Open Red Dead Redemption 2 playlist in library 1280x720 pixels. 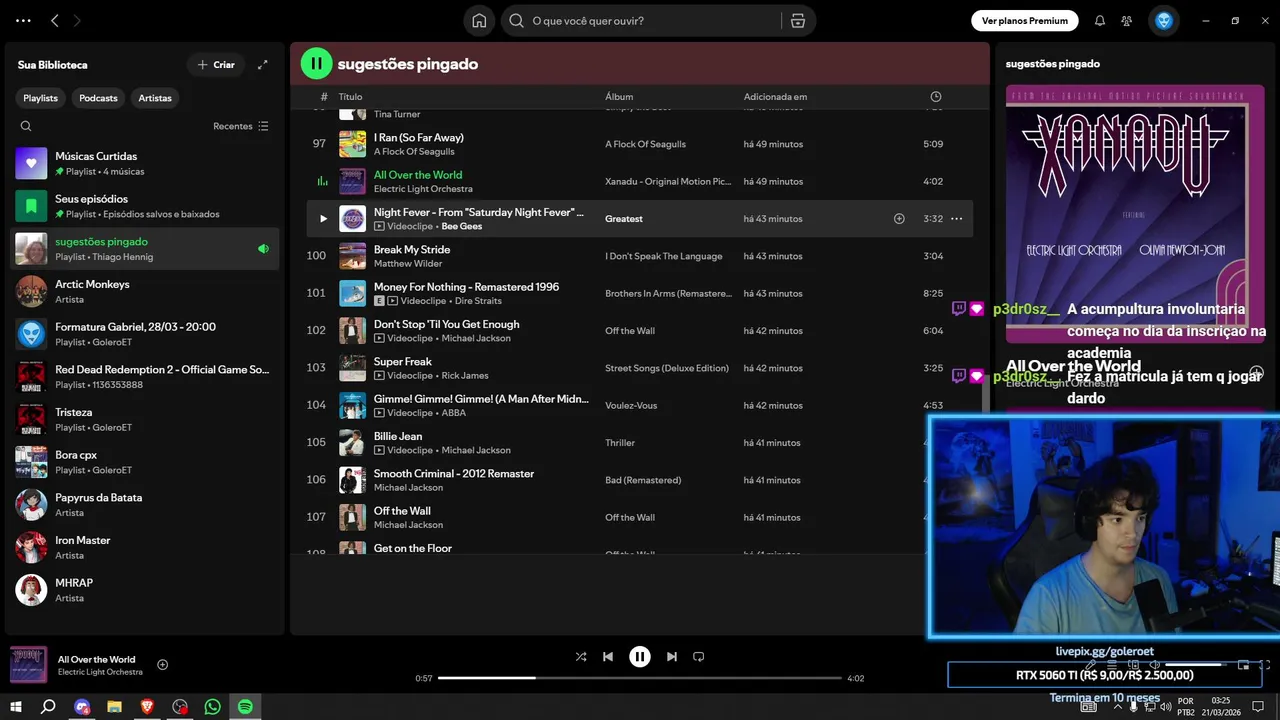pos(142,376)
